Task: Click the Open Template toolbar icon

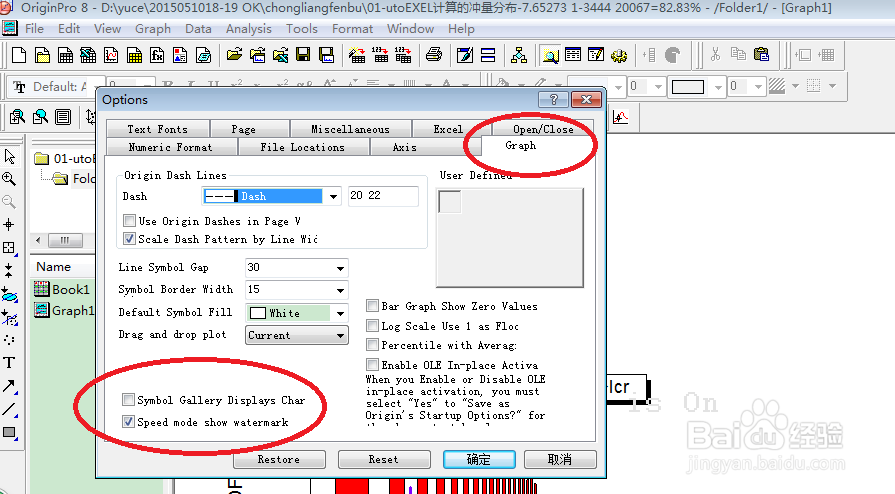Action: 257,55
